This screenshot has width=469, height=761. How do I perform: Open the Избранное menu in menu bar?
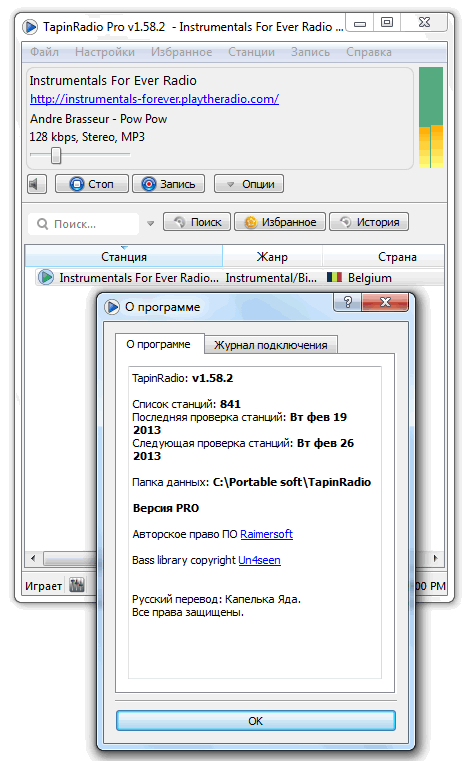click(182, 52)
